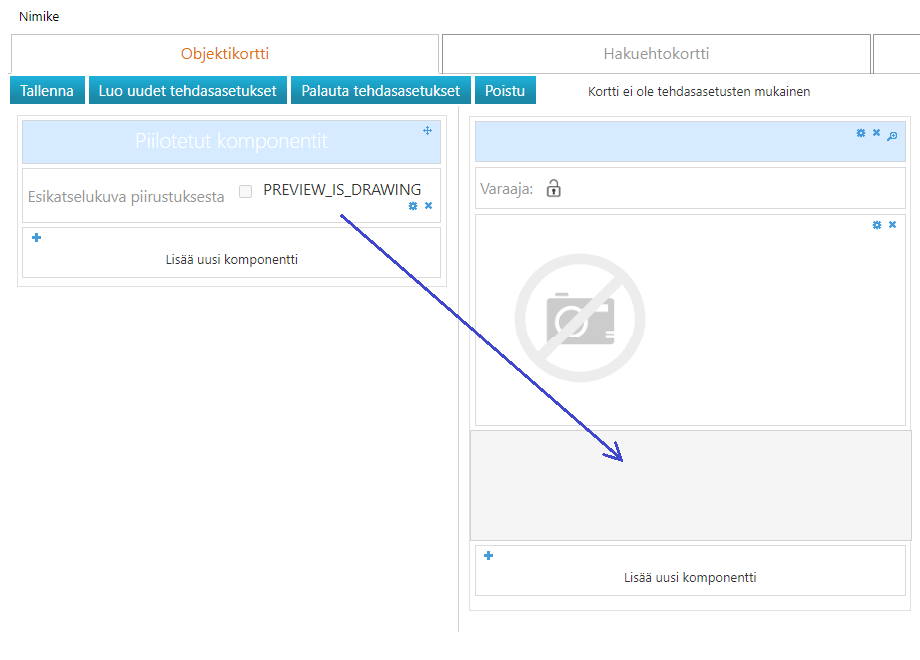Click the Tallenna button
This screenshot has height=660, width=920.
click(x=47, y=90)
